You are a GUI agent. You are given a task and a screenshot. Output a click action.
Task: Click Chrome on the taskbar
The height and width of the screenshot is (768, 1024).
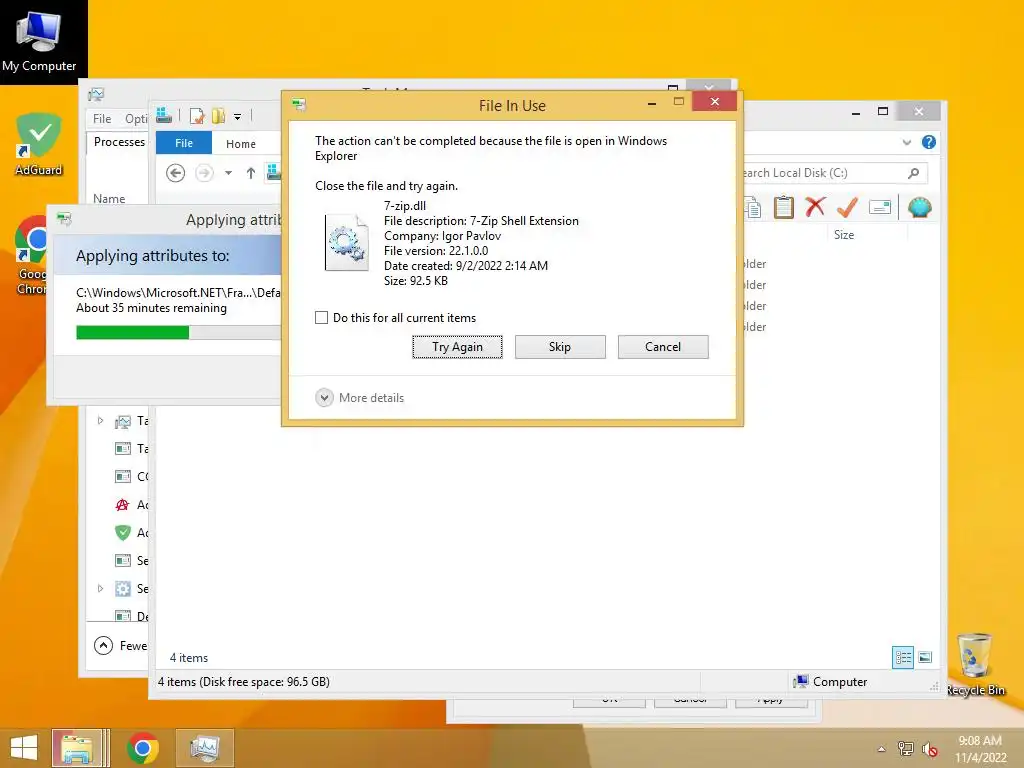pyautogui.click(x=142, y=748)
